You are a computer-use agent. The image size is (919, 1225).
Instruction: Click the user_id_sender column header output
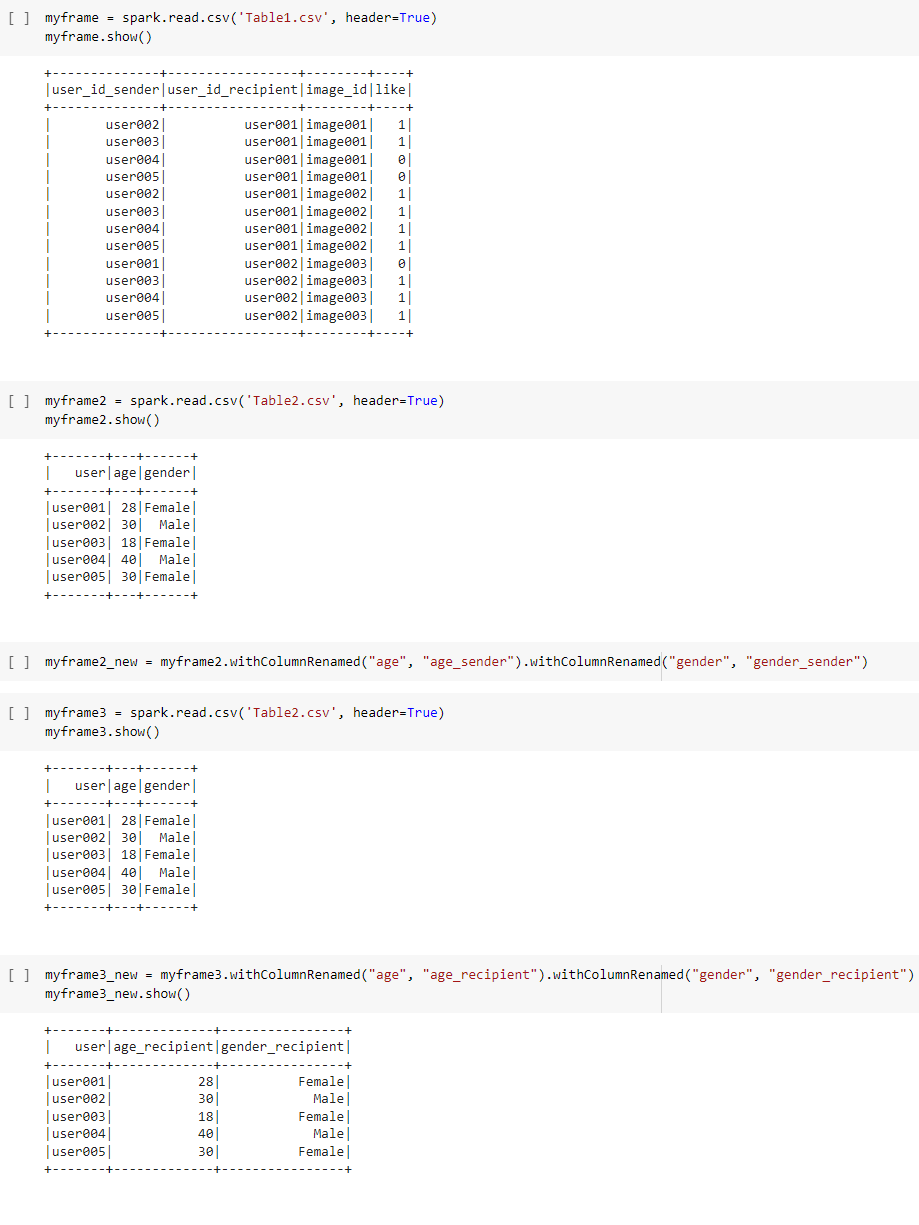pos(106,90)
